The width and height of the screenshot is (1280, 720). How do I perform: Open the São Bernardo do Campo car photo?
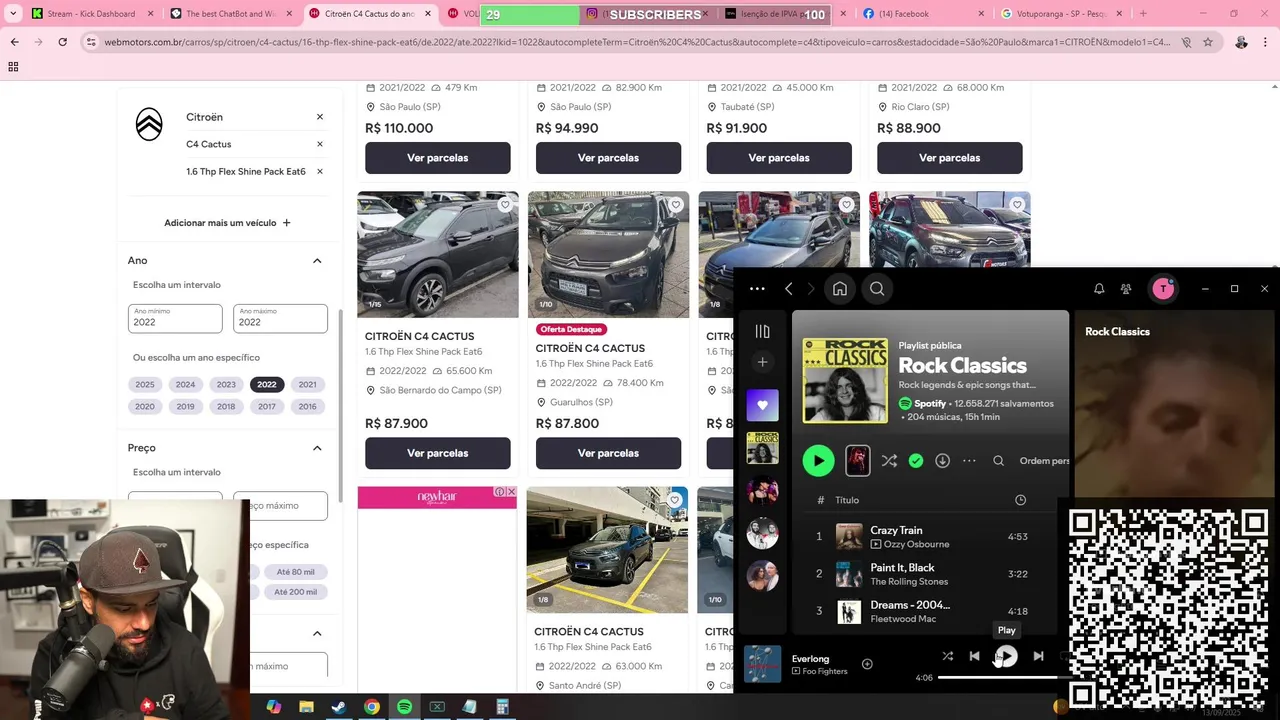(x=438, y=254)
